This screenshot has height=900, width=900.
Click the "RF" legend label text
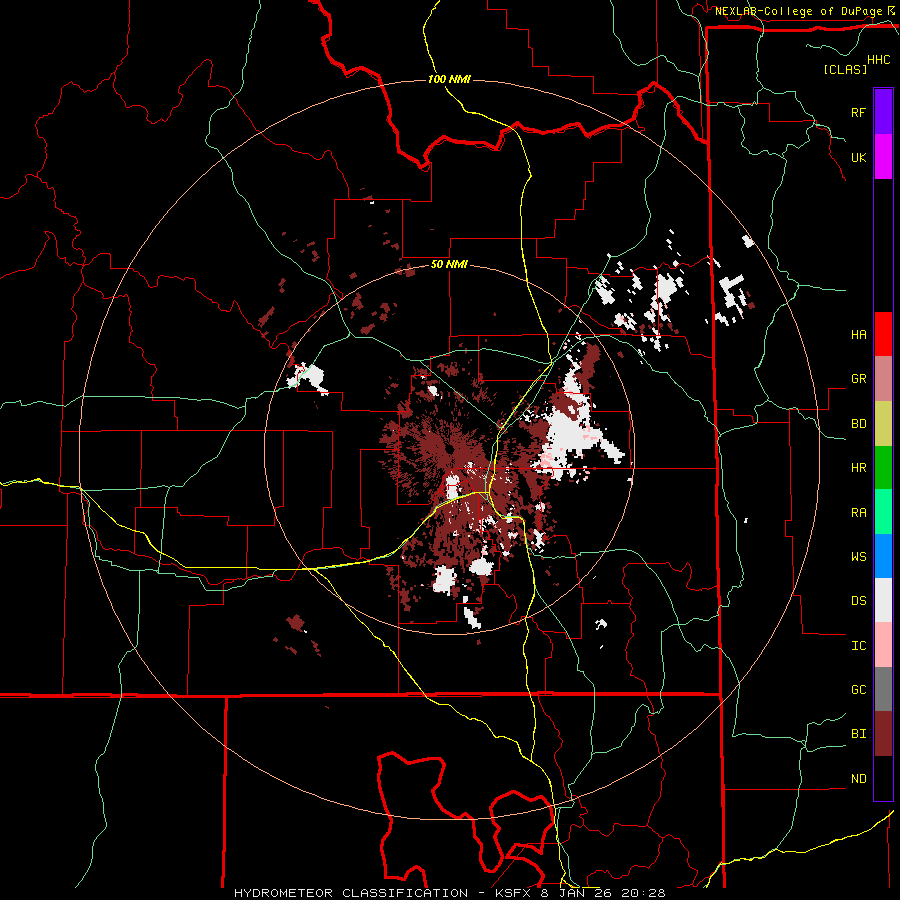click(858, 112)
